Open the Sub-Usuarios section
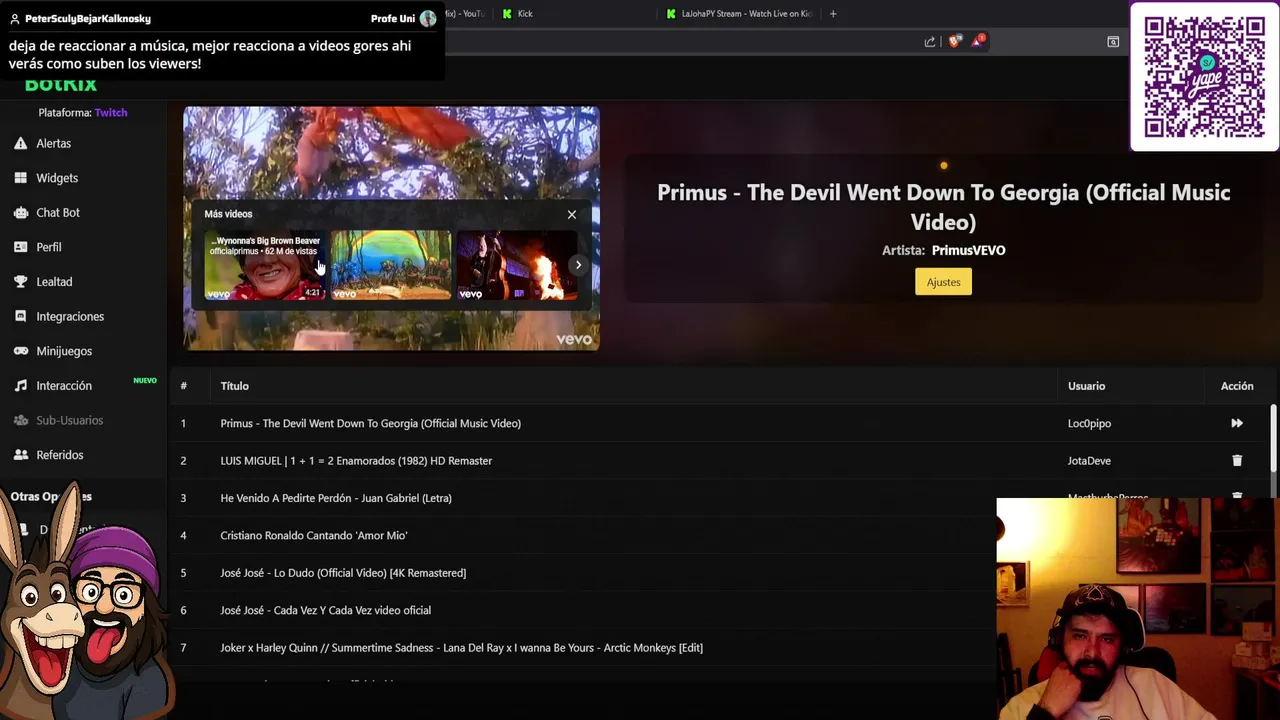 69,420
